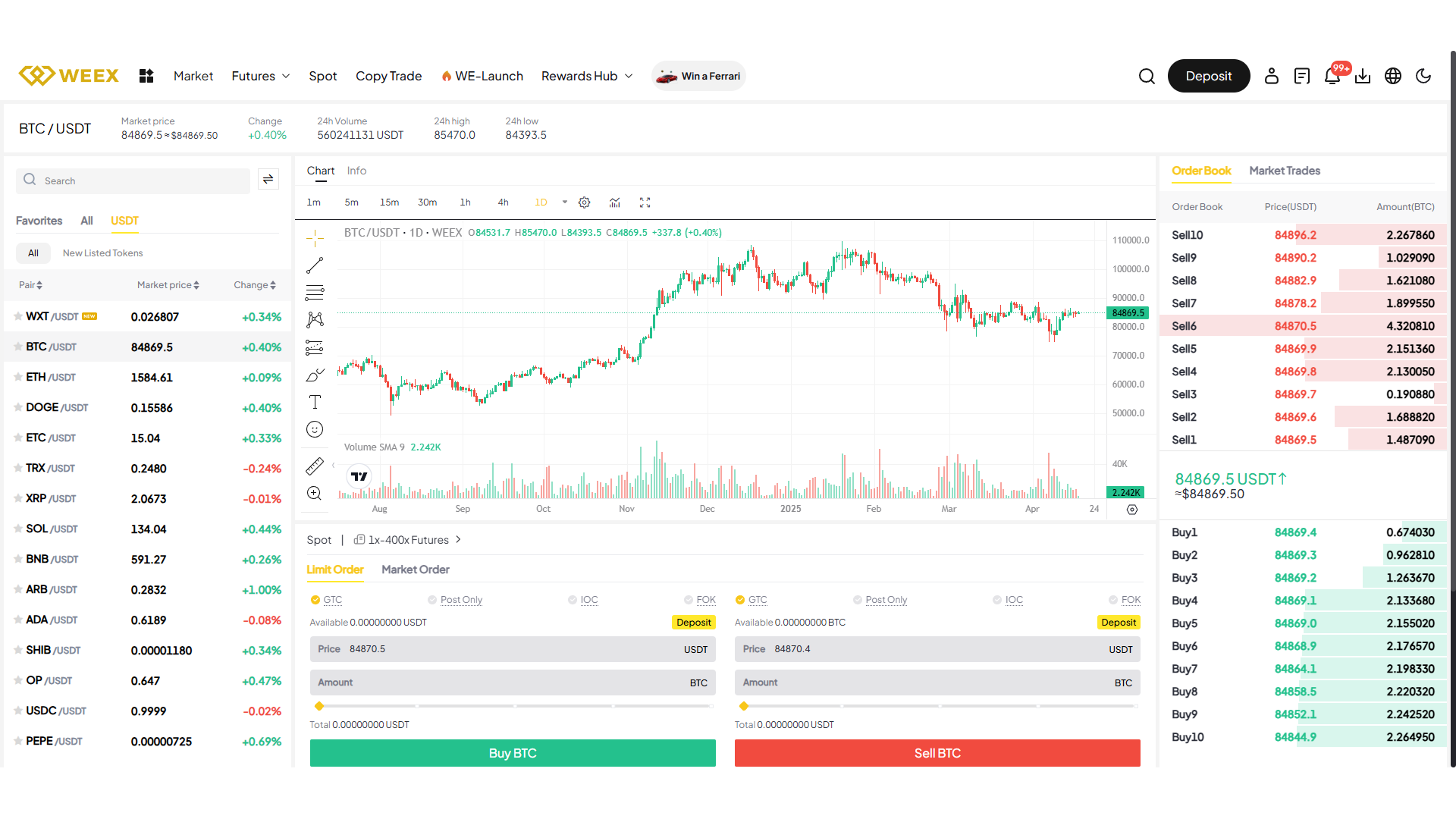Switch to dark mode with moon icon
Viewport: 1456px width, 819px height.
pos(1423,76)
